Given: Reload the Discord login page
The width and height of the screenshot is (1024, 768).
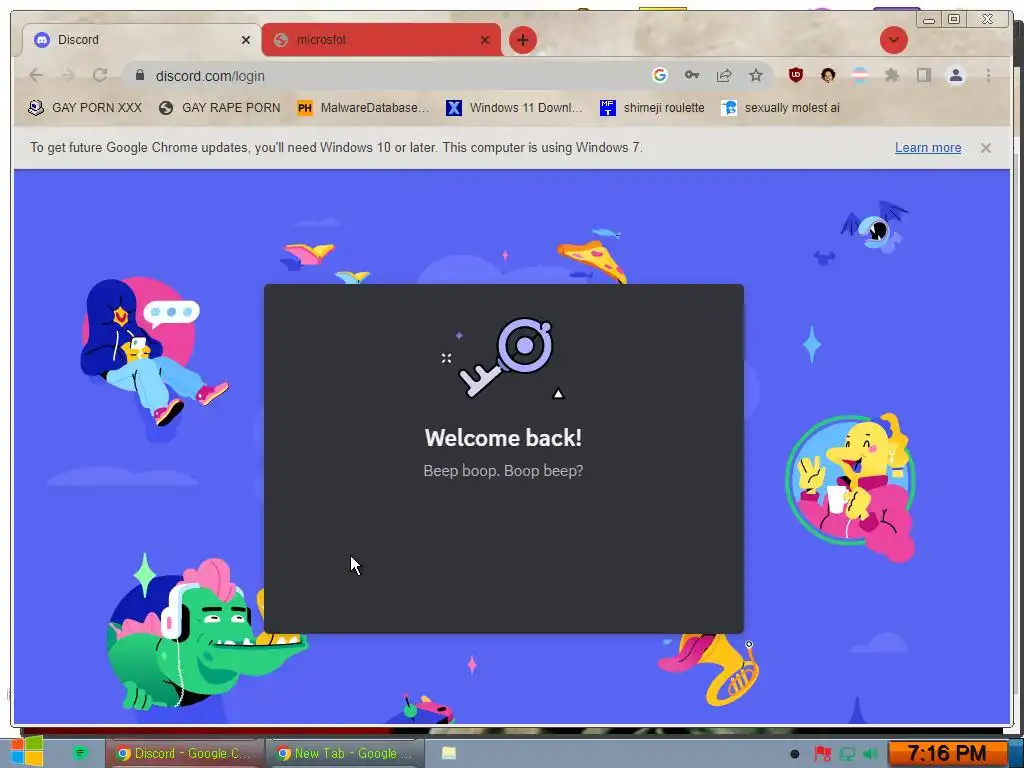Looking at the screenshot, I should (x=100, y=76).
